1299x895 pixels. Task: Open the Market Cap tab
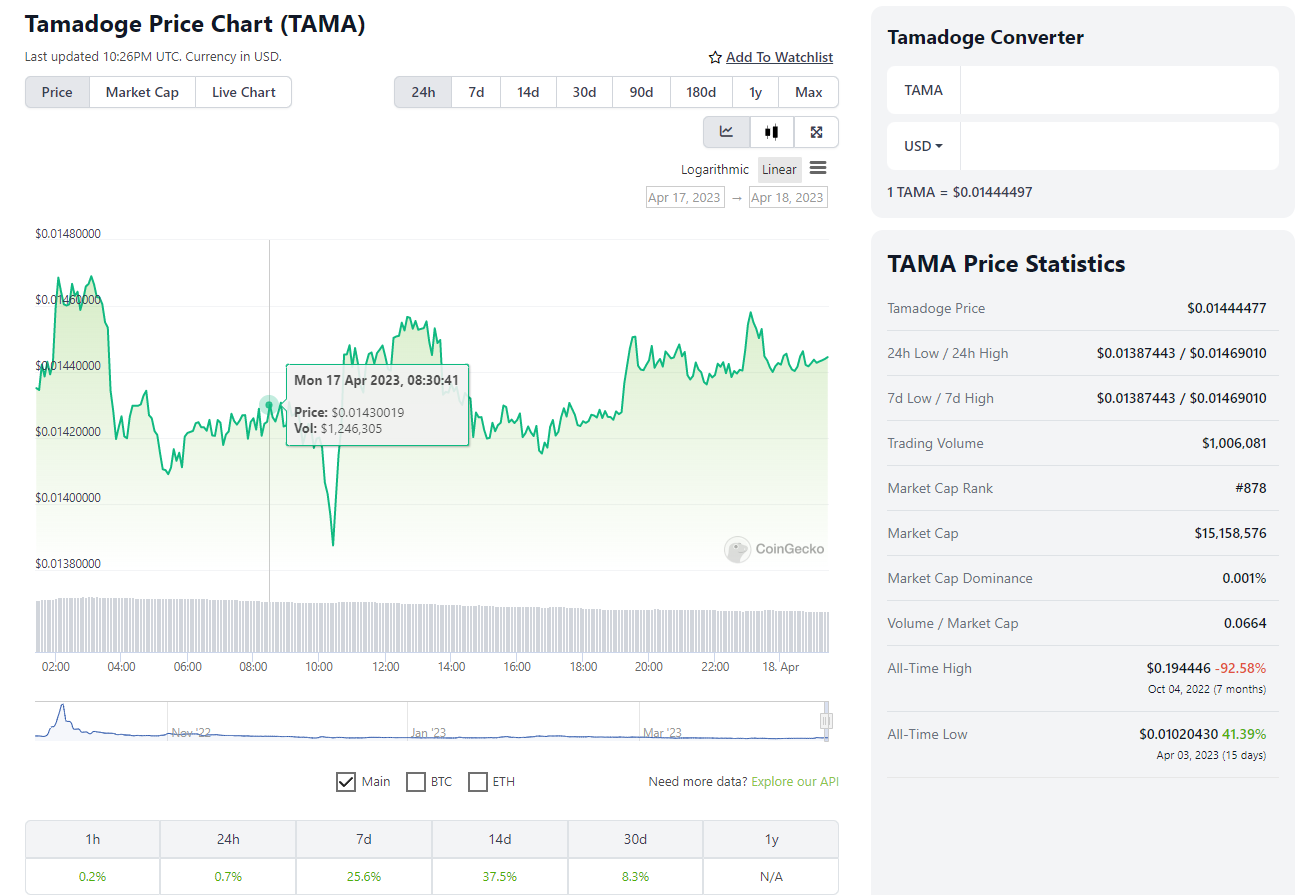click(142, 92)
